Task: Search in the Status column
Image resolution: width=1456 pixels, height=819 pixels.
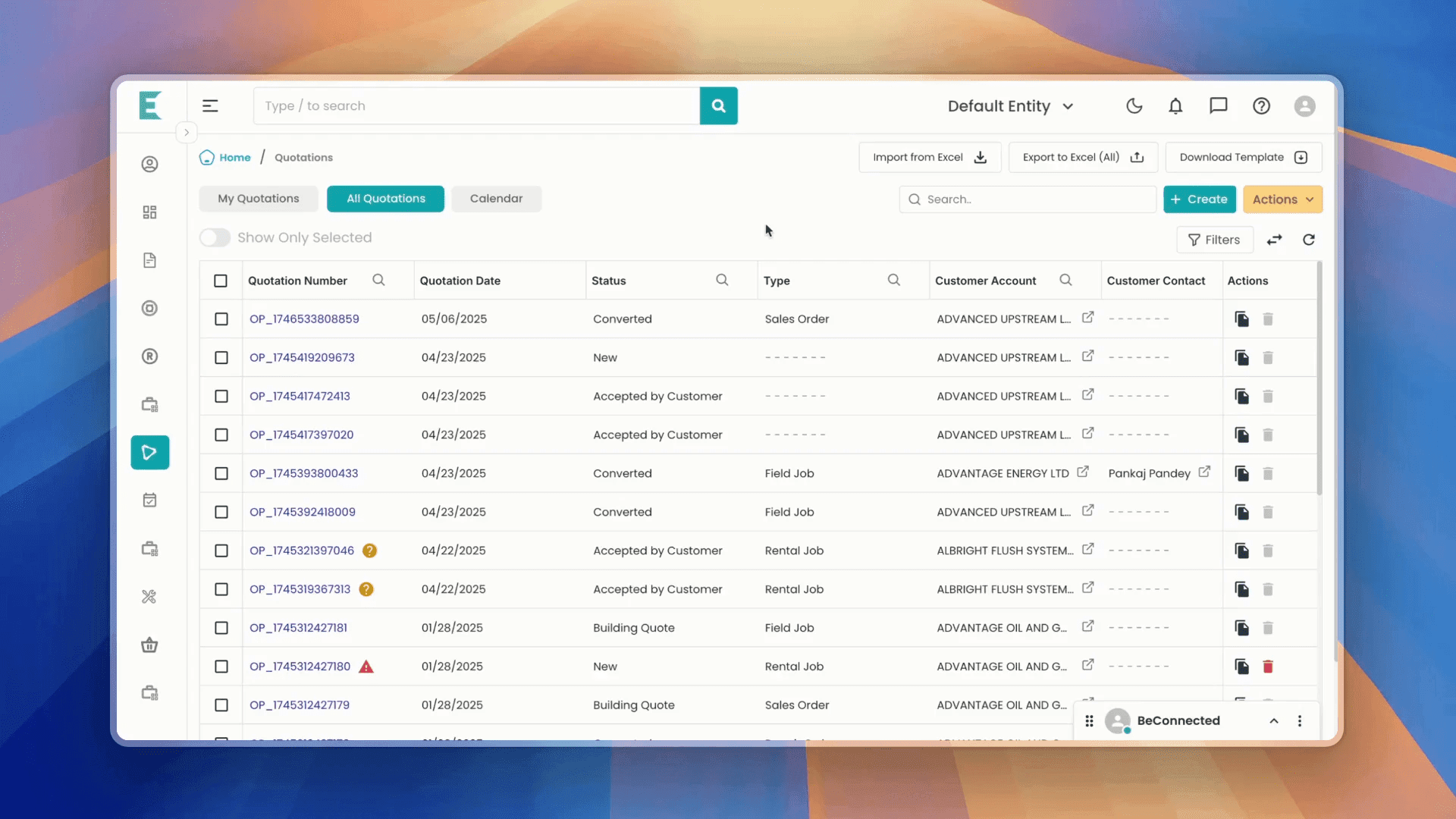Action: [x=722, y=281]
